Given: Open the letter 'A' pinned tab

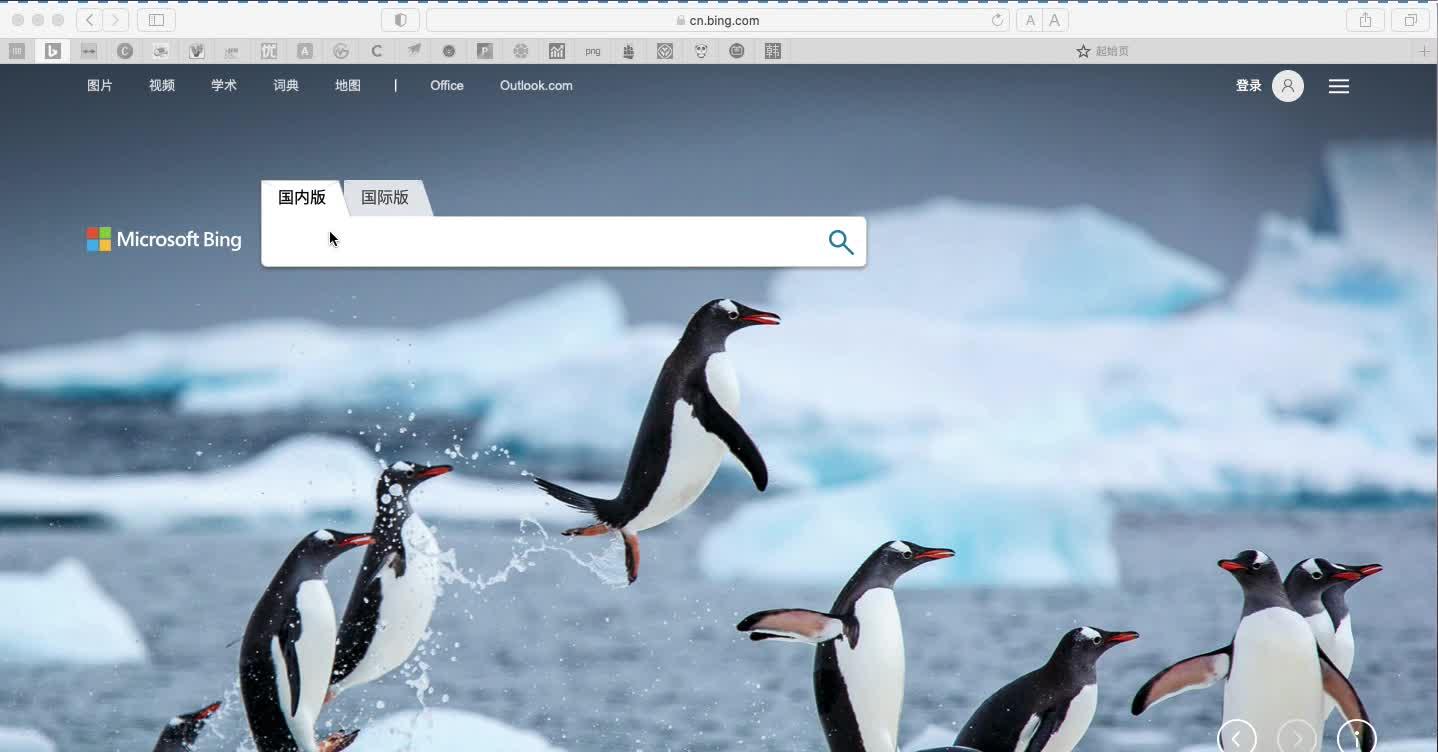Looking at the screenshot, I should point(305,51).
